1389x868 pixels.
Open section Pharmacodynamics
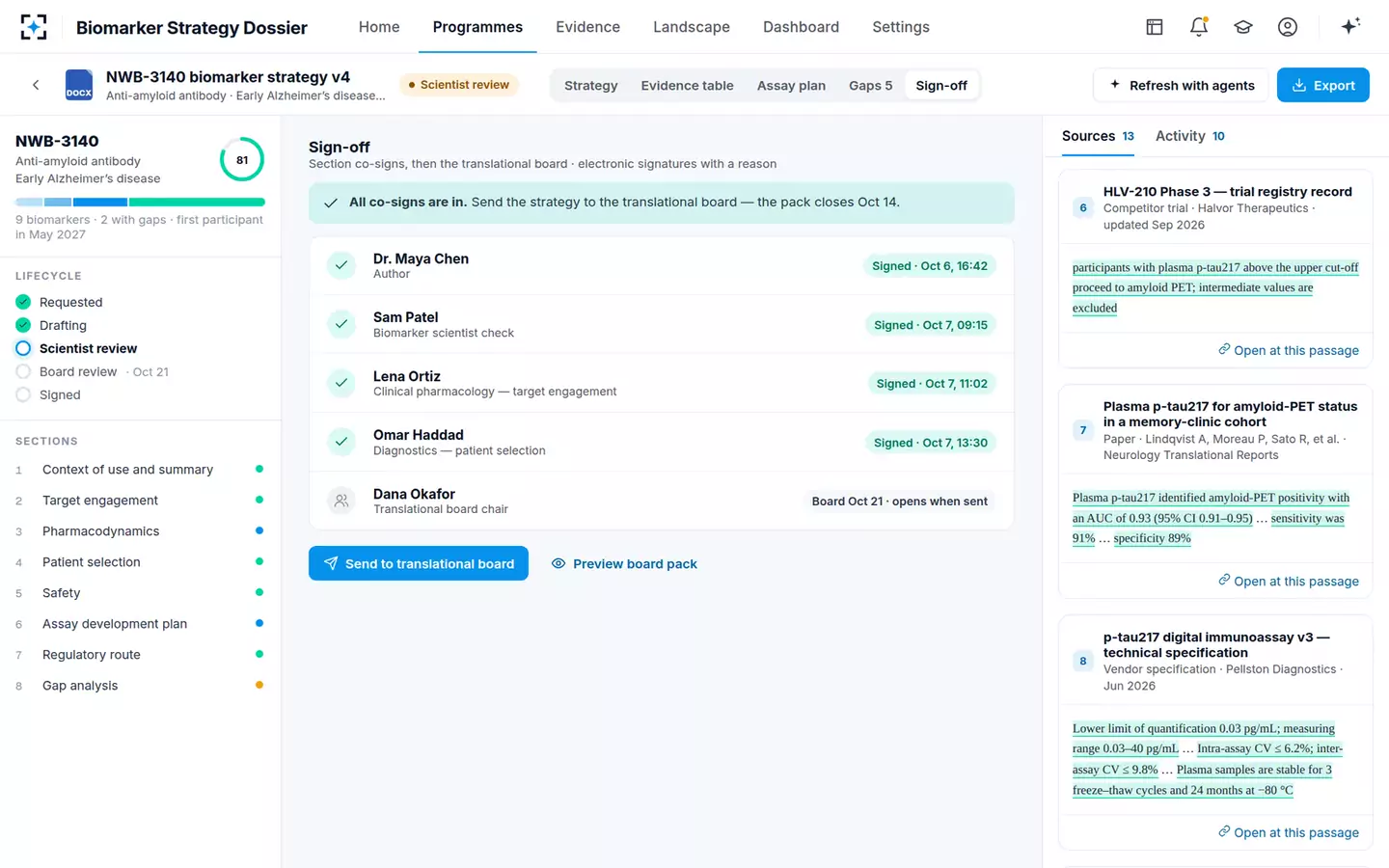tap(140, 531)
